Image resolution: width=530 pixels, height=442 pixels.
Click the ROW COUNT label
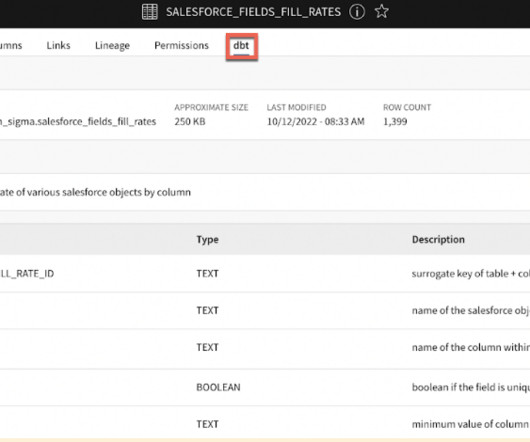[407, 107]
